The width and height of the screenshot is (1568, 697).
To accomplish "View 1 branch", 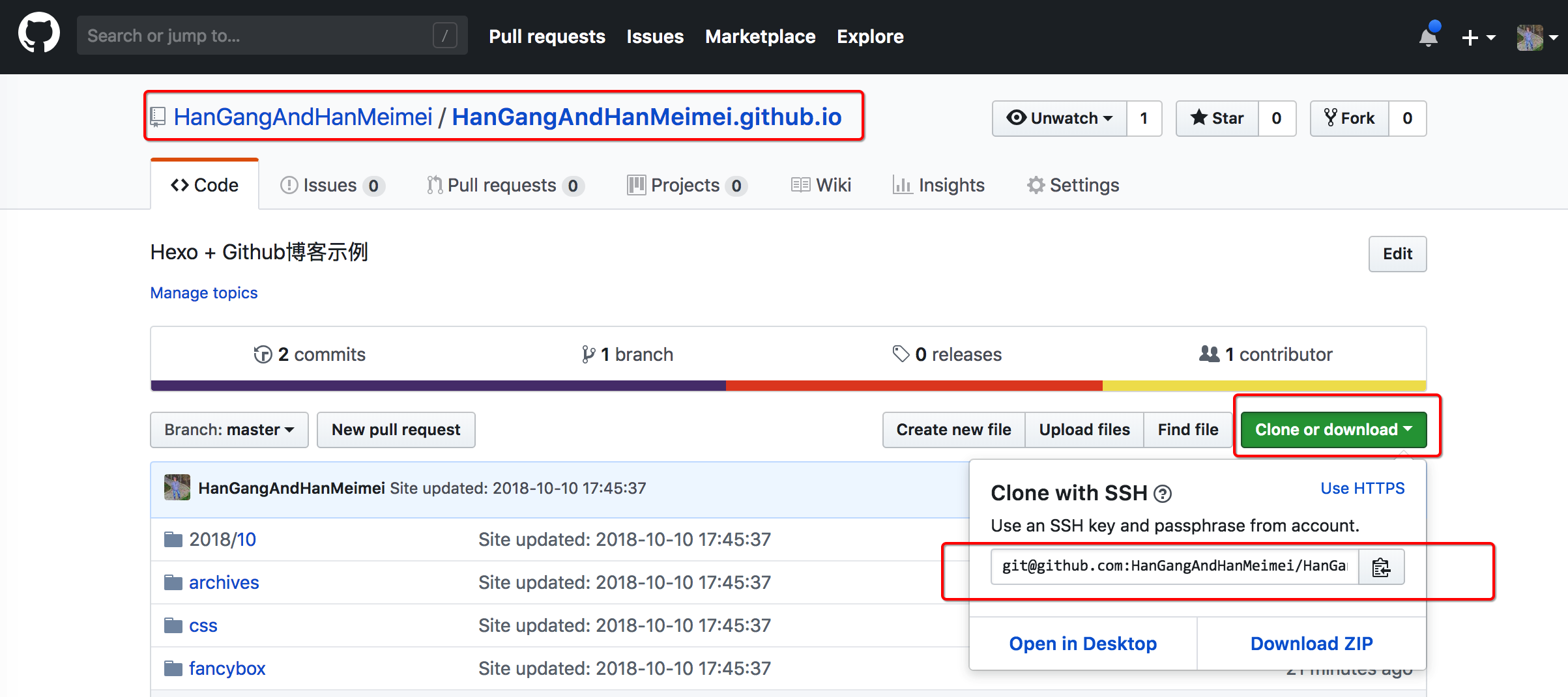I will [x=628, y=354].
